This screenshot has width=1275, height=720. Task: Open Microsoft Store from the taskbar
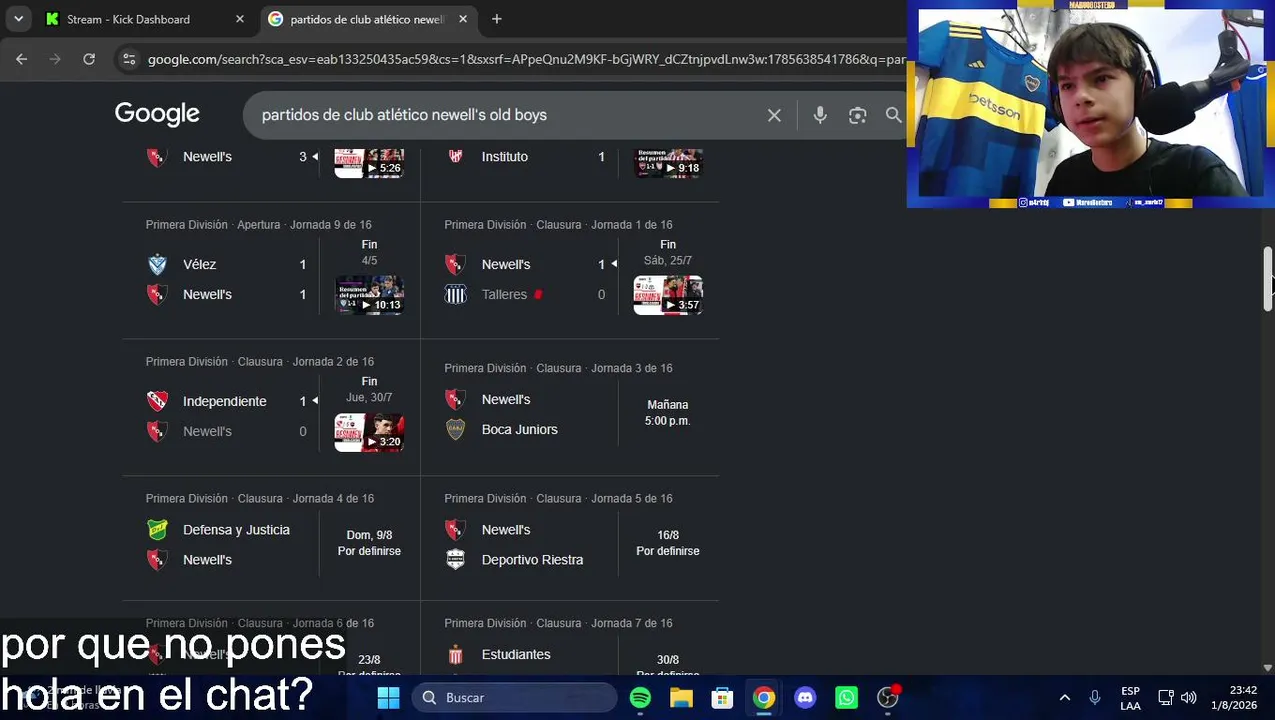(x=722, y=698)
